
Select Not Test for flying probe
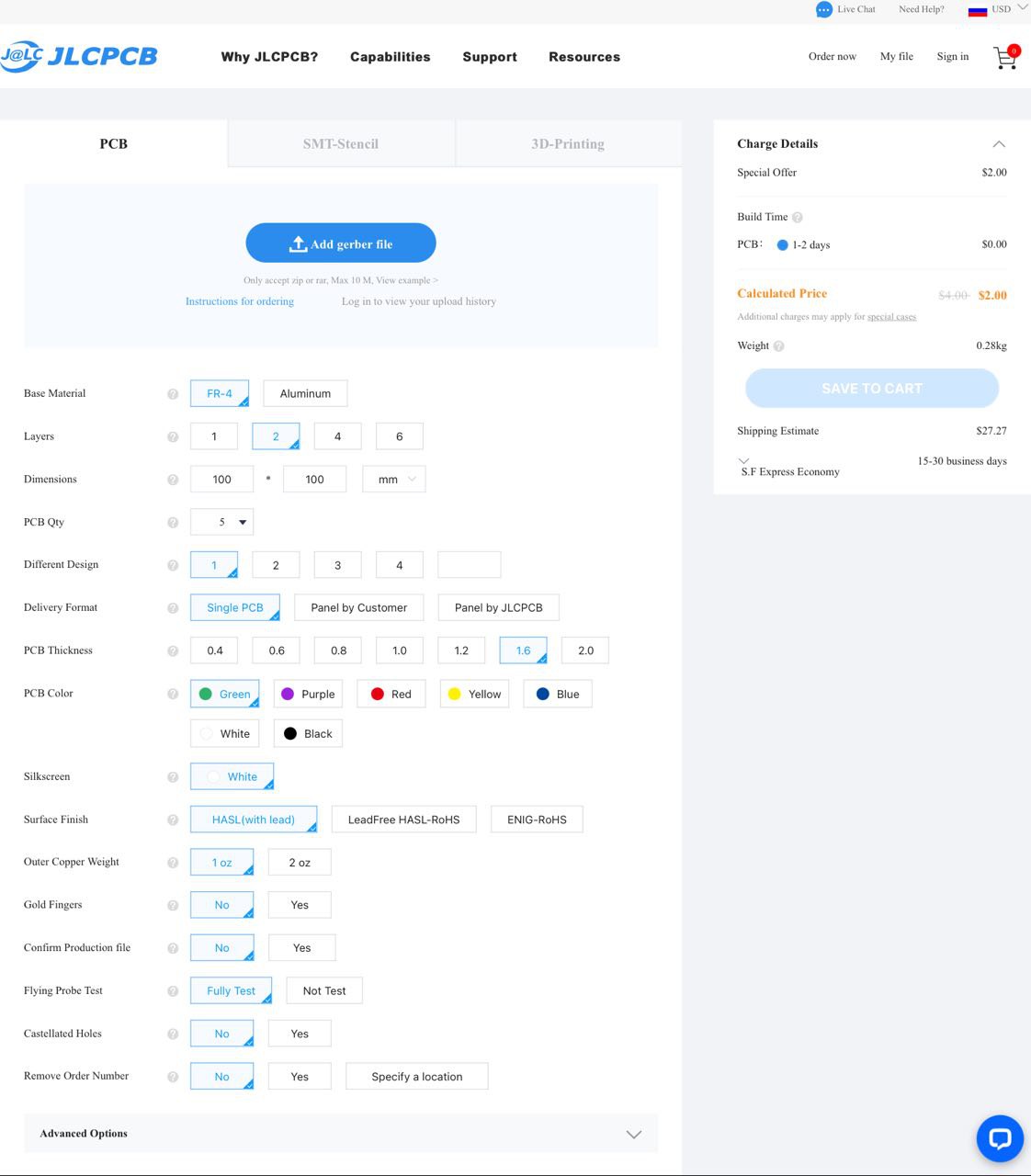[324, 990]
